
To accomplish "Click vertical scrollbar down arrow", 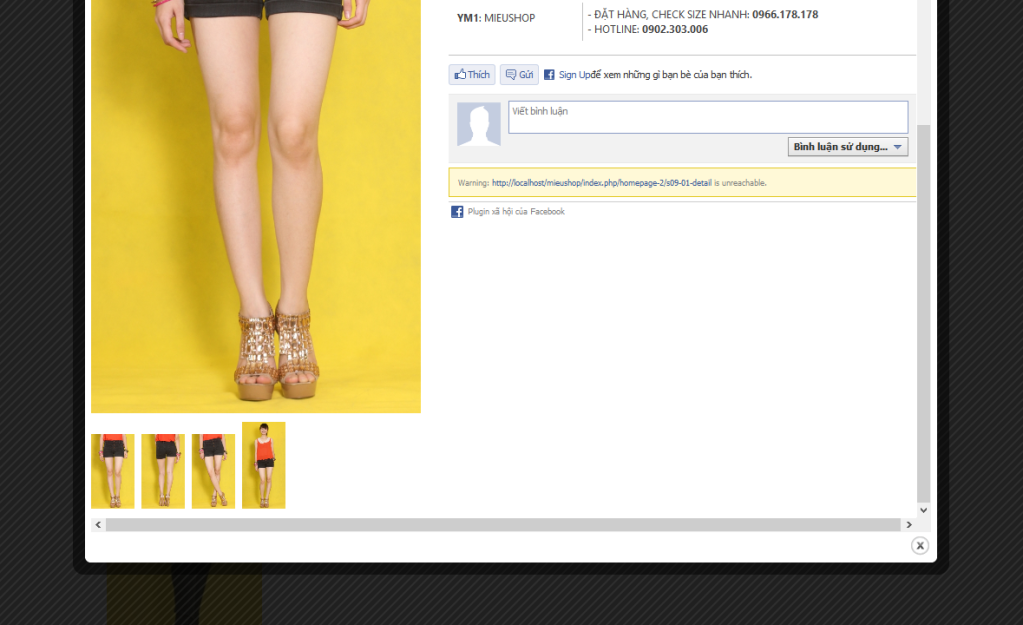I will 923,510.
